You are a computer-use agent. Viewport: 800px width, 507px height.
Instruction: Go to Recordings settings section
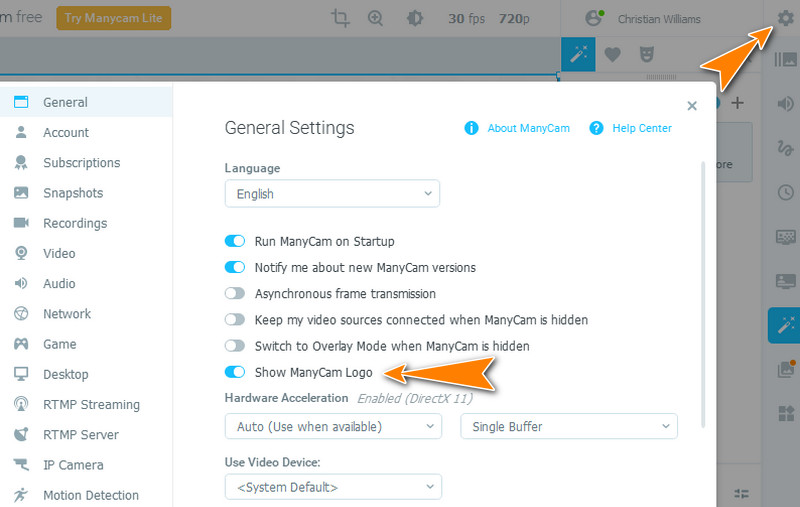74,223
